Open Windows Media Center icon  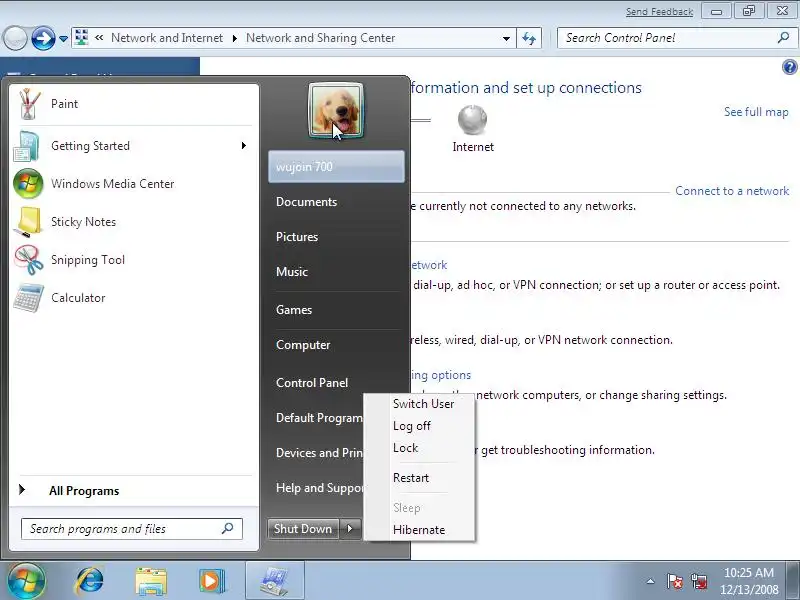pyautogui.click(x=28, y=184)
